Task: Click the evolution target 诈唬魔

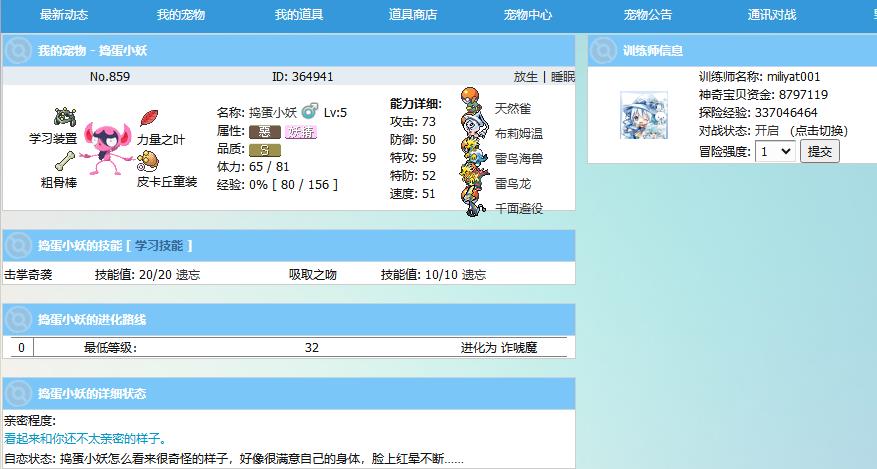Action: [518, 348]
